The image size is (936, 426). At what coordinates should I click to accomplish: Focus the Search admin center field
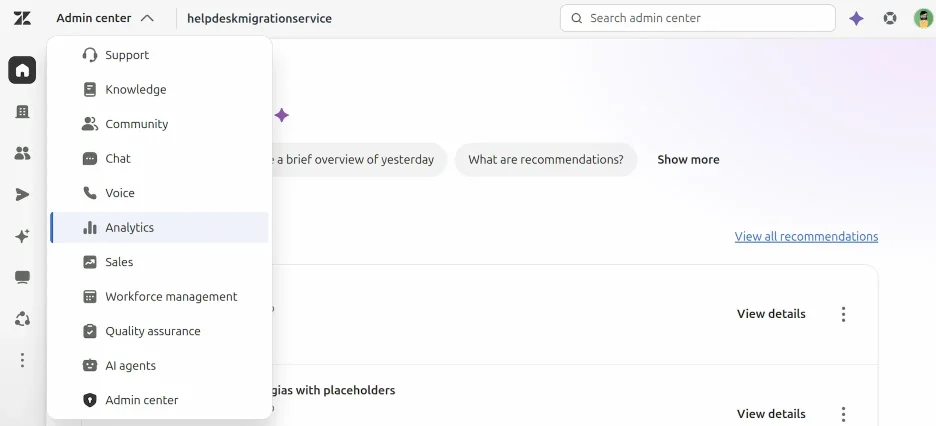click(x=697, y=18)
